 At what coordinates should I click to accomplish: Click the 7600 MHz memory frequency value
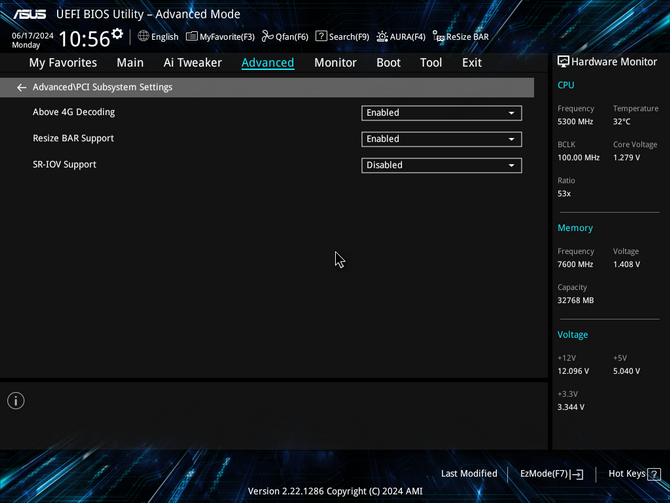point(575,264)
